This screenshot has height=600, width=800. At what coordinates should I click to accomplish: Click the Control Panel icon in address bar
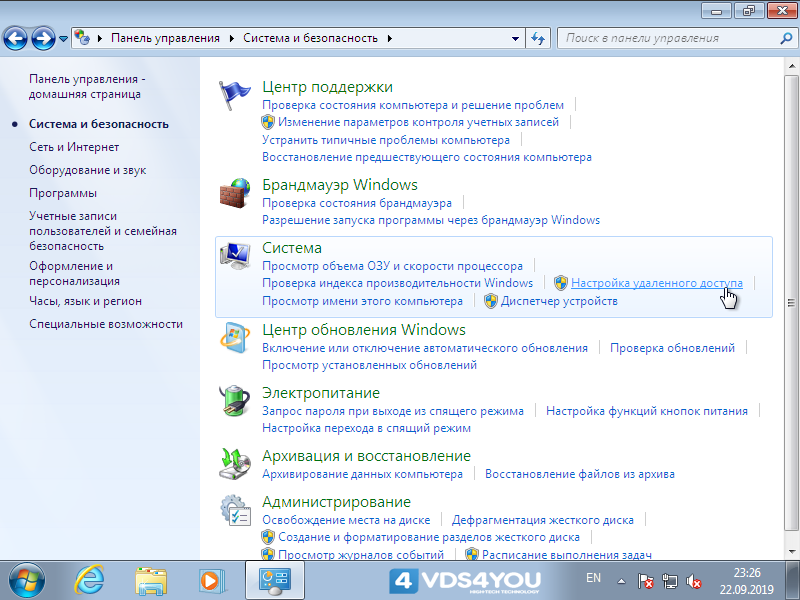coord(82,38)
